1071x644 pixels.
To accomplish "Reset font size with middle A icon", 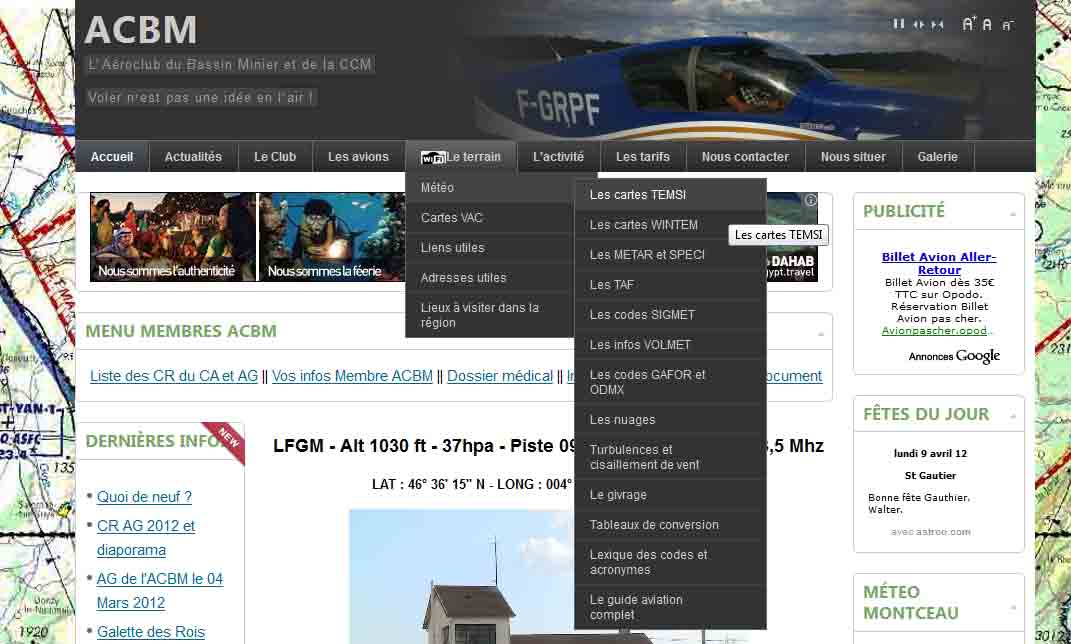I will tap(987, 24).
